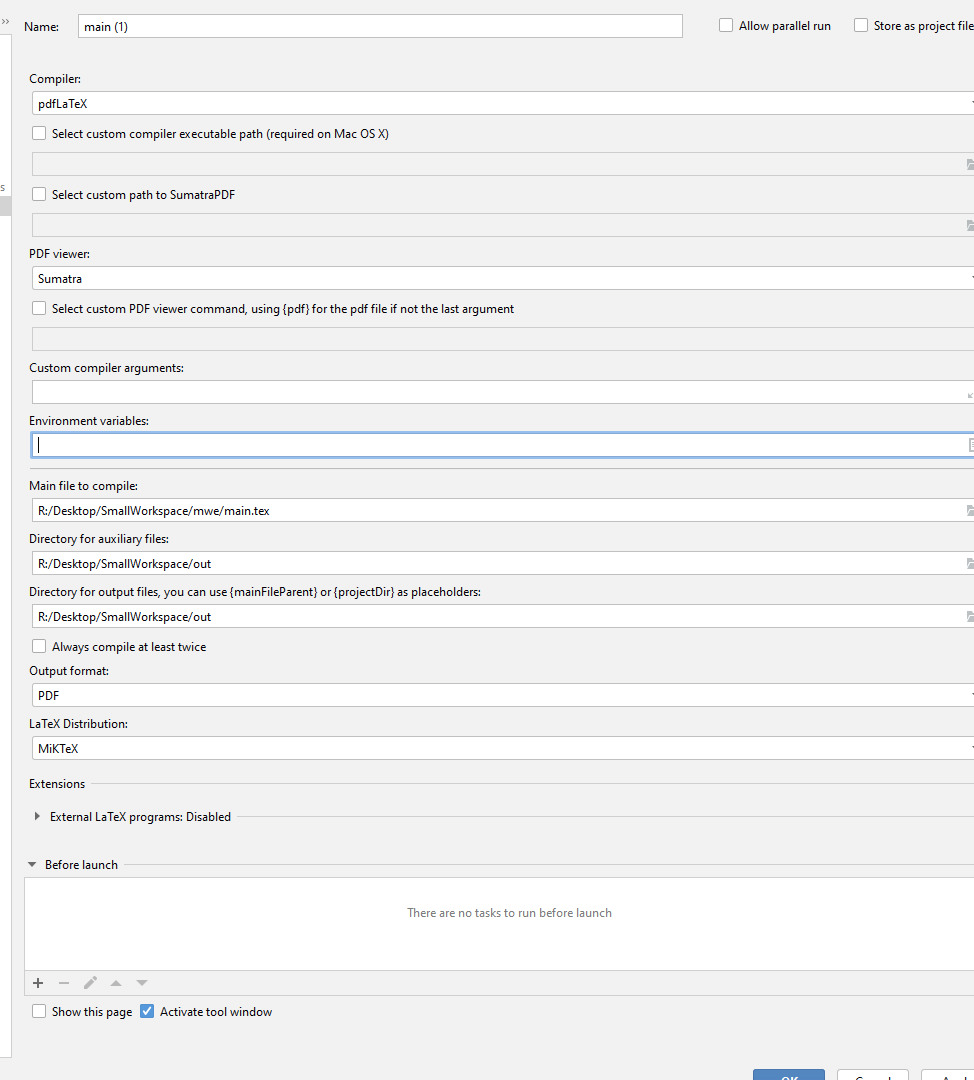This screenshot has width=974, height=1080.
Task: Disable Activate tool window
Action: [x=147, y=1011]
